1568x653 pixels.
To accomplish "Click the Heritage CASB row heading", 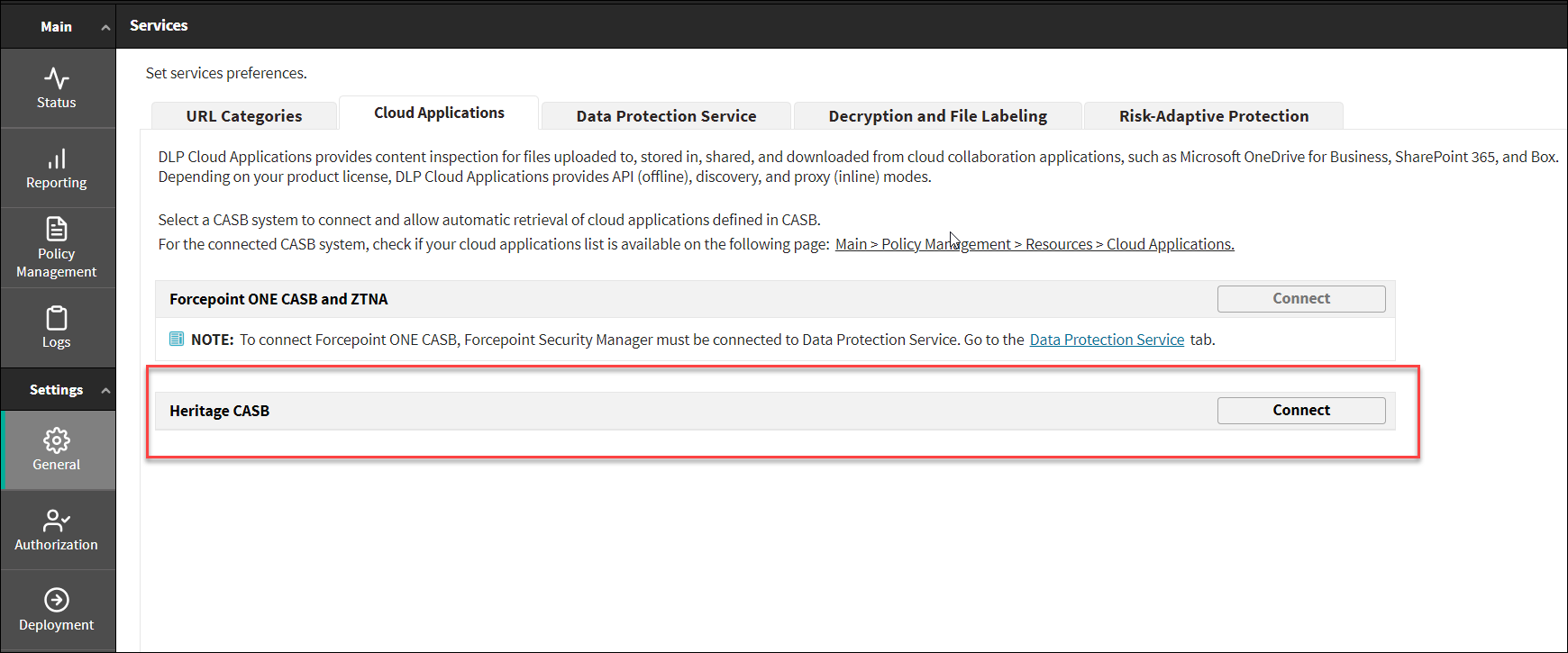I will click(219, 411).
